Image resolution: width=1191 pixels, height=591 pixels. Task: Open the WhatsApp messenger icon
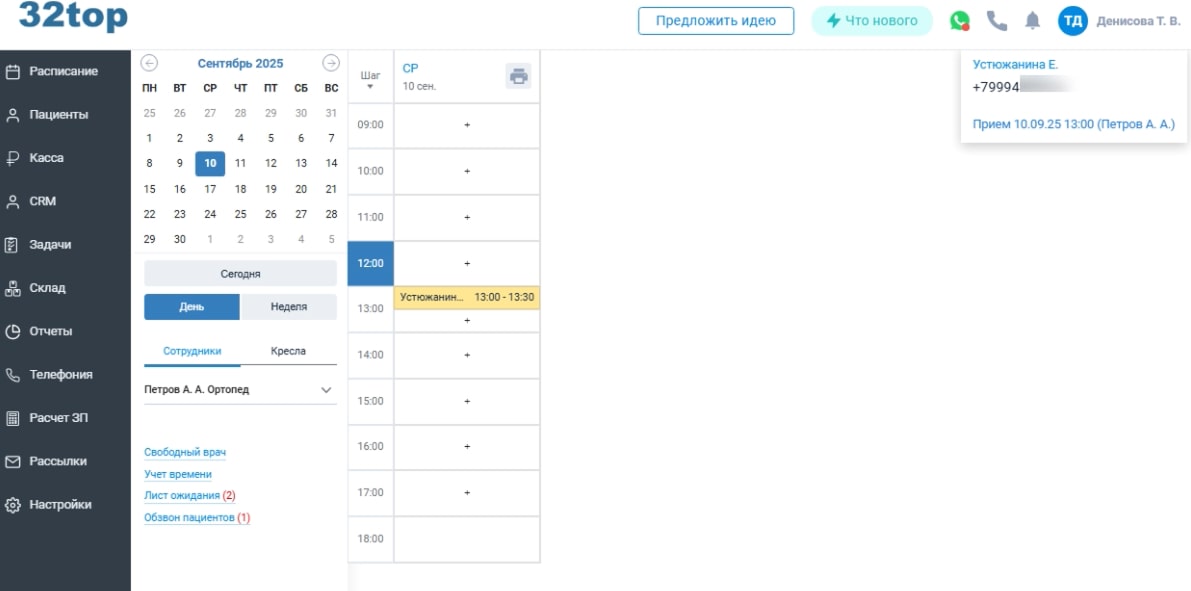pos(959,21)
